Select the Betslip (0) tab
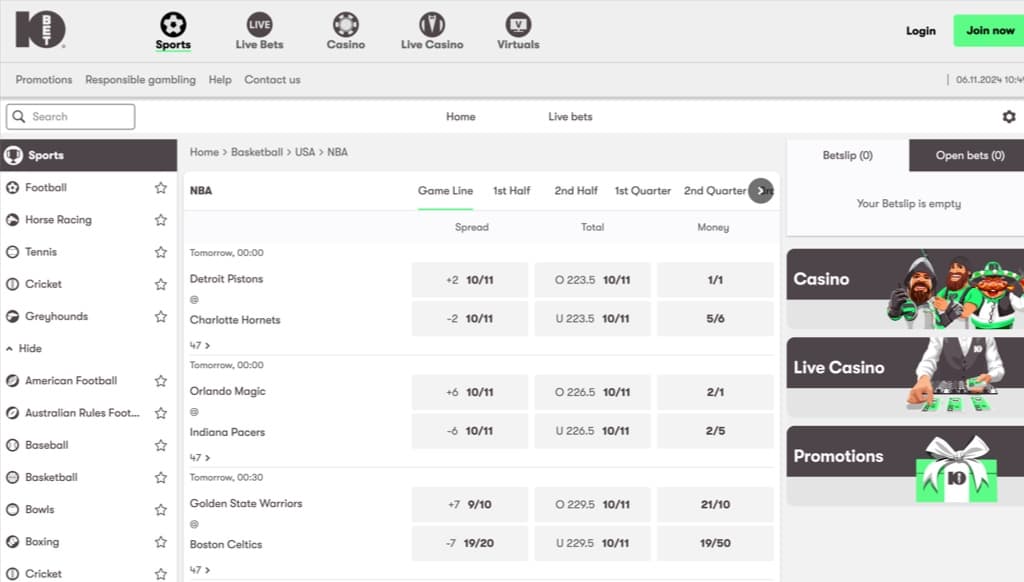The height and width of the screenshot is (582, 1024). click(848, 155)
